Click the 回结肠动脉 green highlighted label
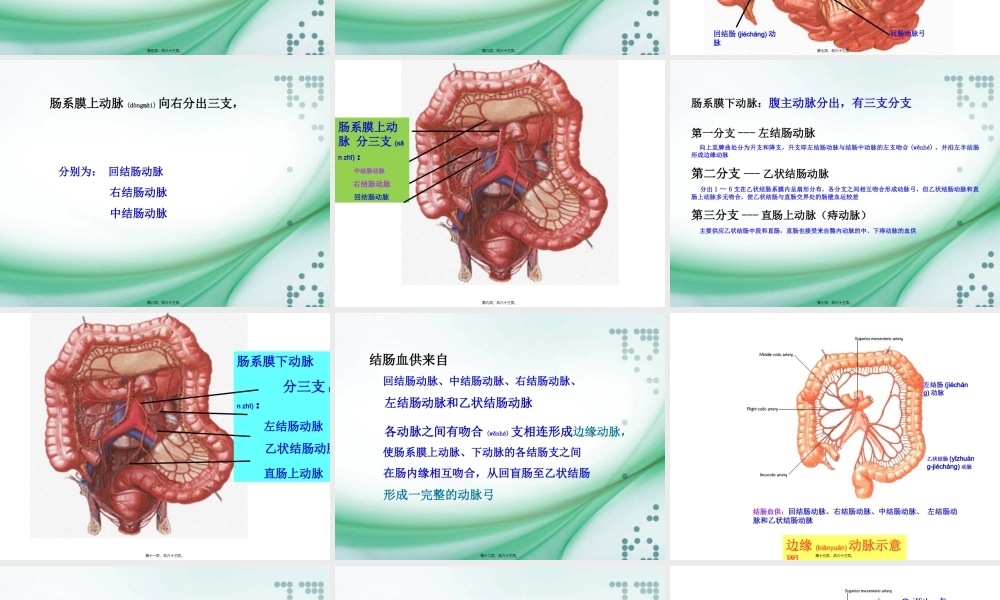The image size is (1000, 600). point(370,197)
